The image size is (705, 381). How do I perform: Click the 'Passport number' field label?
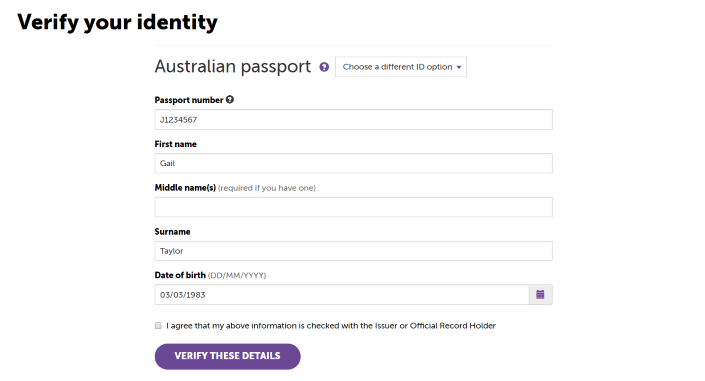coord(189,100)
